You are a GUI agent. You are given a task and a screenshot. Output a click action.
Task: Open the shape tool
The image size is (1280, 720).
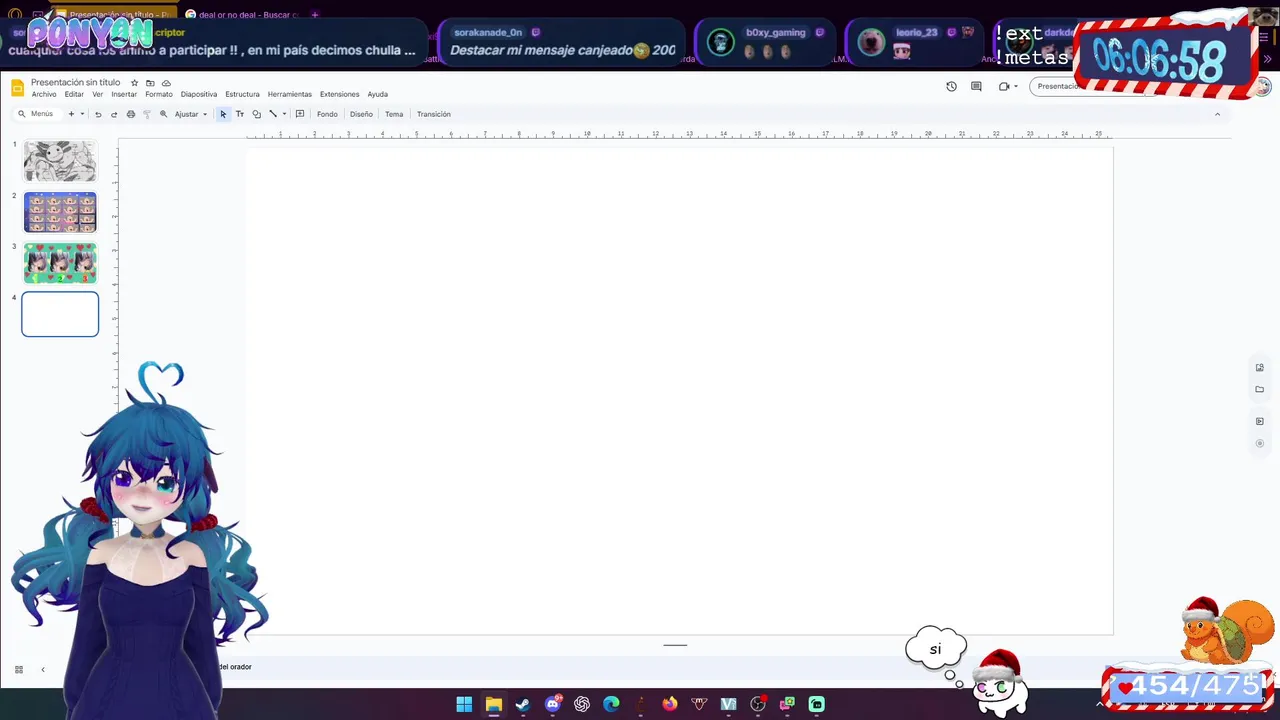(256, 114)
